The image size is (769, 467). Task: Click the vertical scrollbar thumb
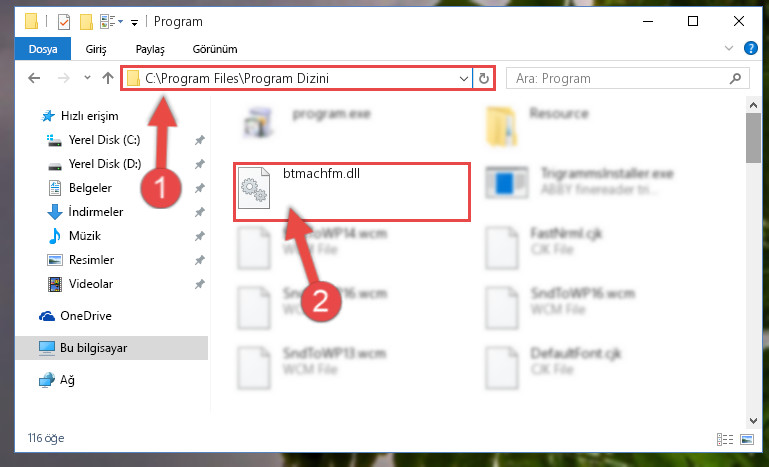[x=753, y=138]
